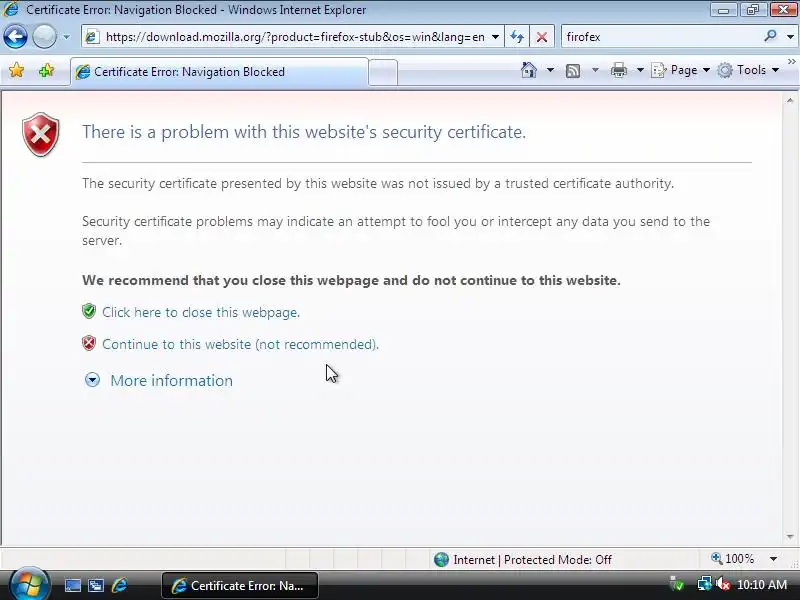Select Certificate Error taskbar button
The width and height of the screenshot is (800, 600).
(240, 585)
